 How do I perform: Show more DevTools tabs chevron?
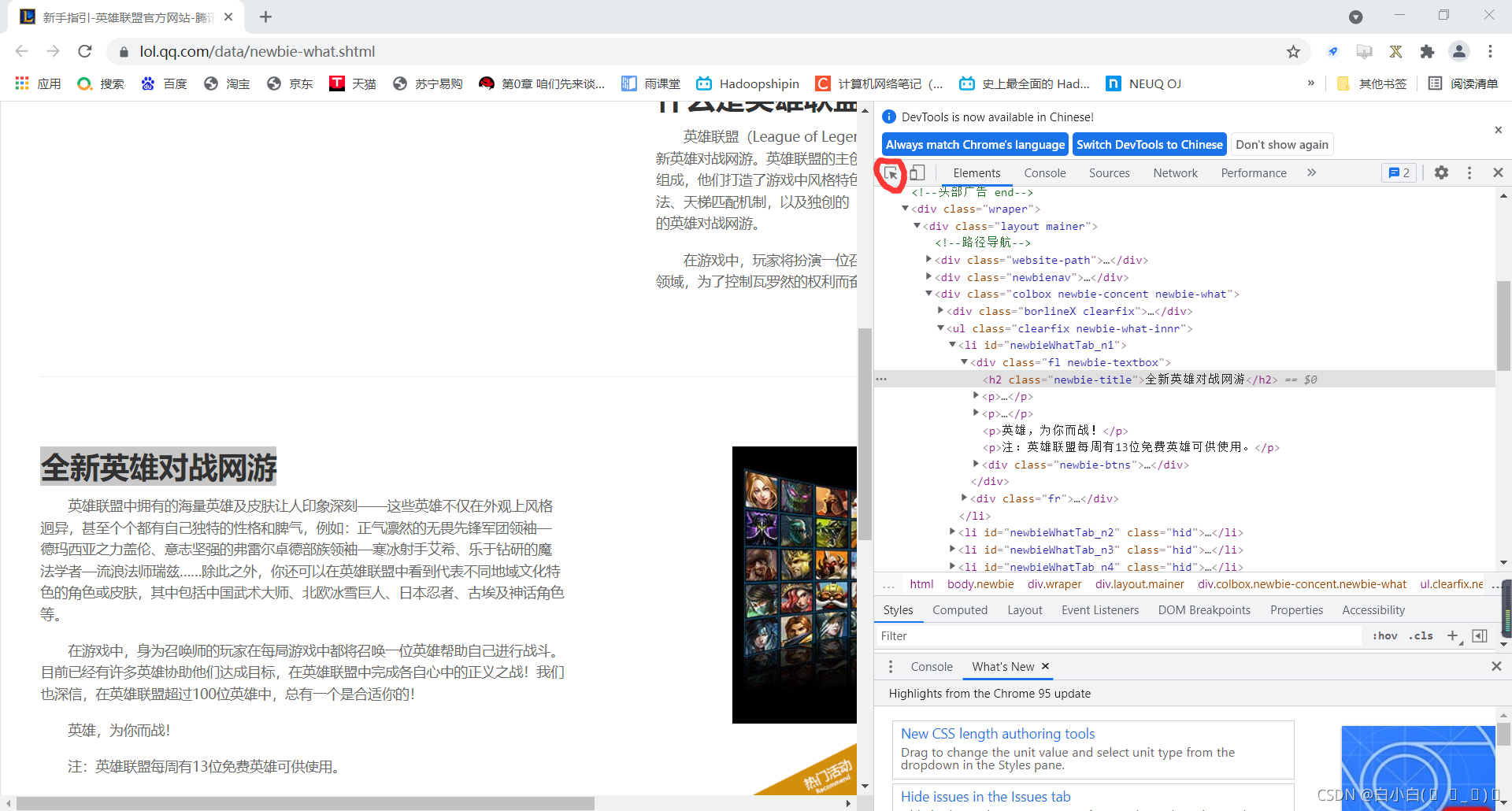tap(1312, 172)
